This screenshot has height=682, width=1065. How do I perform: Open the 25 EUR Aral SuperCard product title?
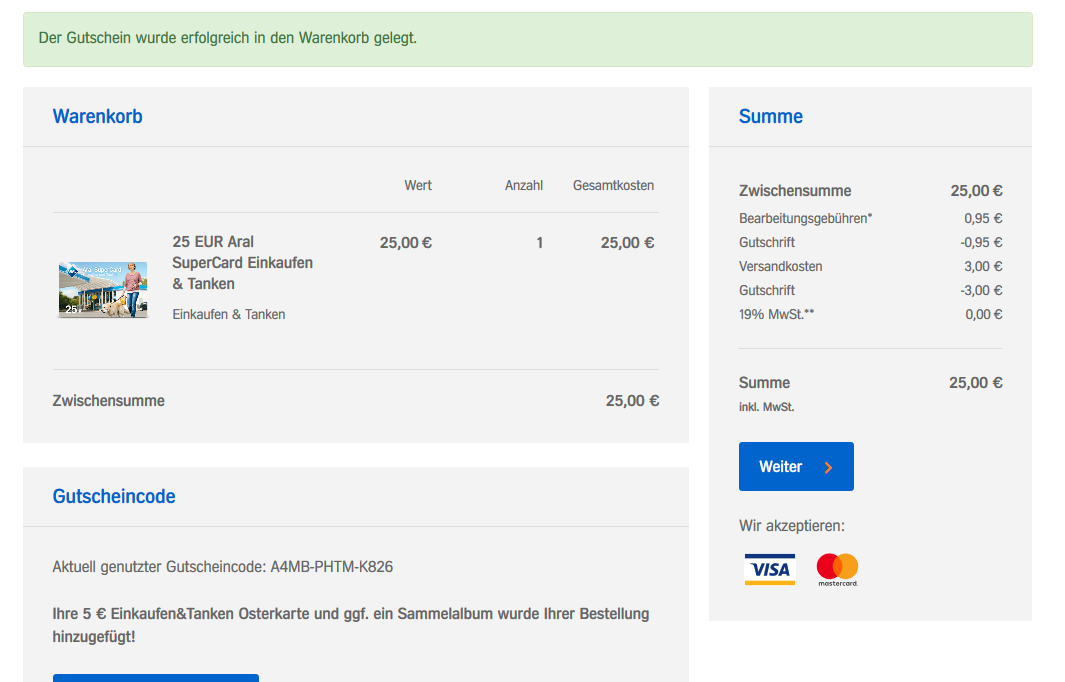(x=242, y=262)
